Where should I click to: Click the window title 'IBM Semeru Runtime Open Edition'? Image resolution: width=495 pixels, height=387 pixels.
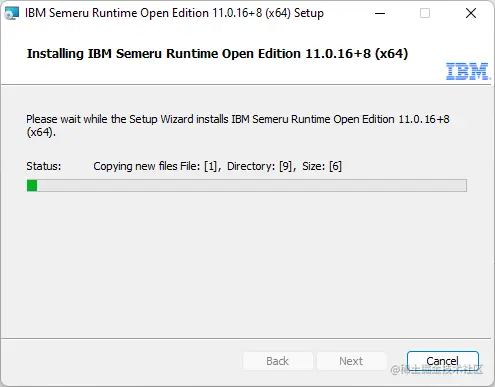coord(174,13)
